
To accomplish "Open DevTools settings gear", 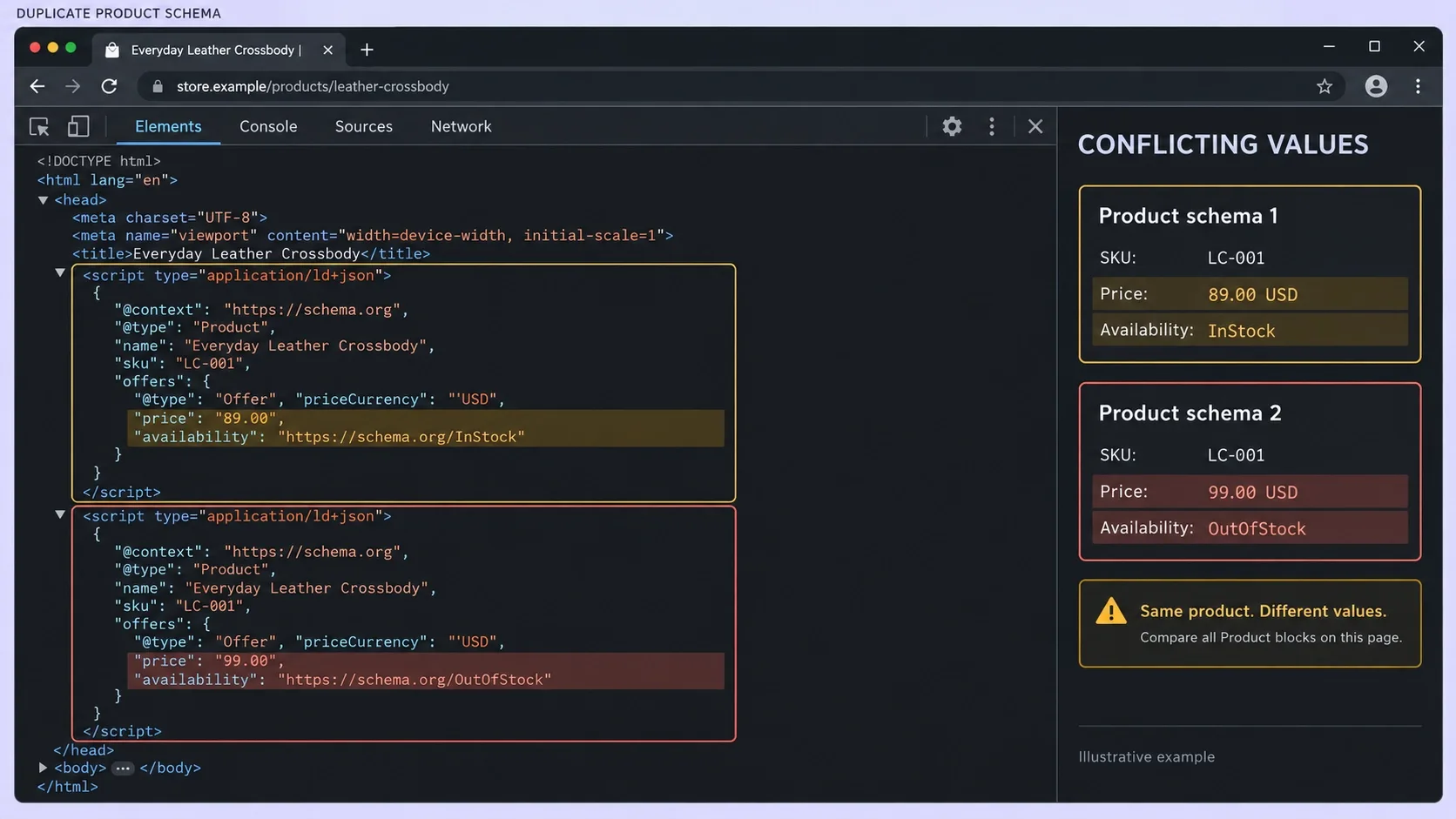I will pyautogui.click(x=952, y=126).
